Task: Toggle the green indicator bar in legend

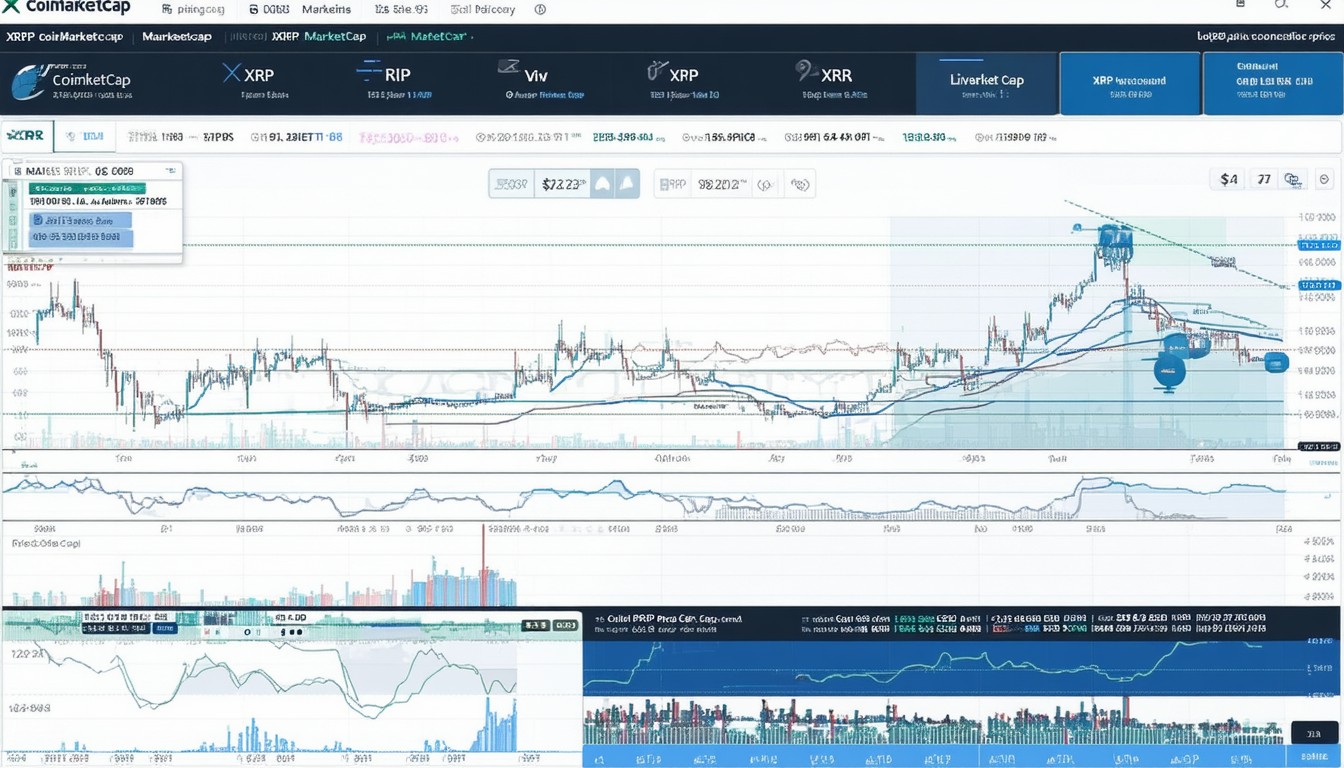Action: [86, 188]
